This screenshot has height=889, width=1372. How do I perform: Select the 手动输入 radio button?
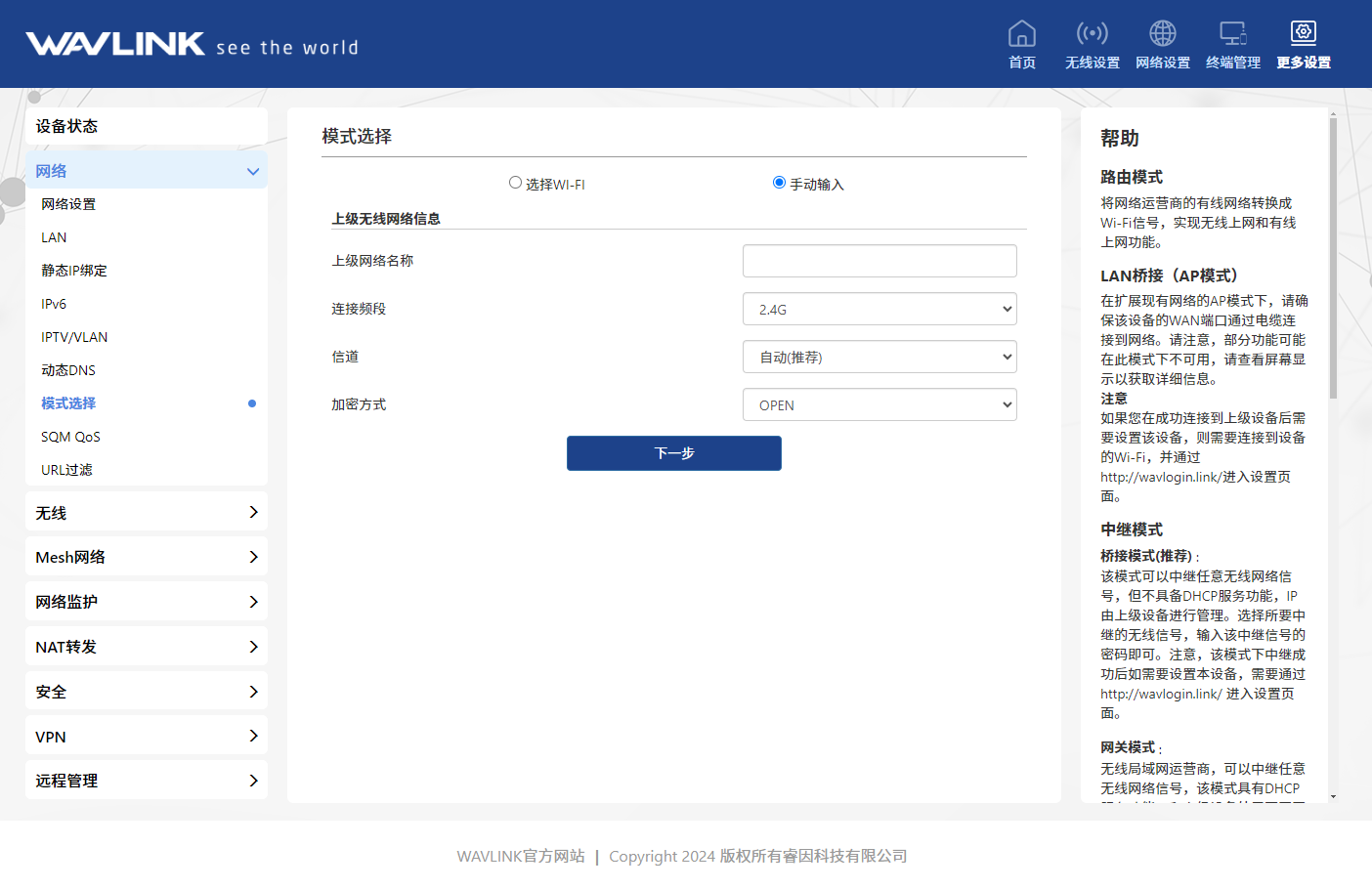point(779,183)
